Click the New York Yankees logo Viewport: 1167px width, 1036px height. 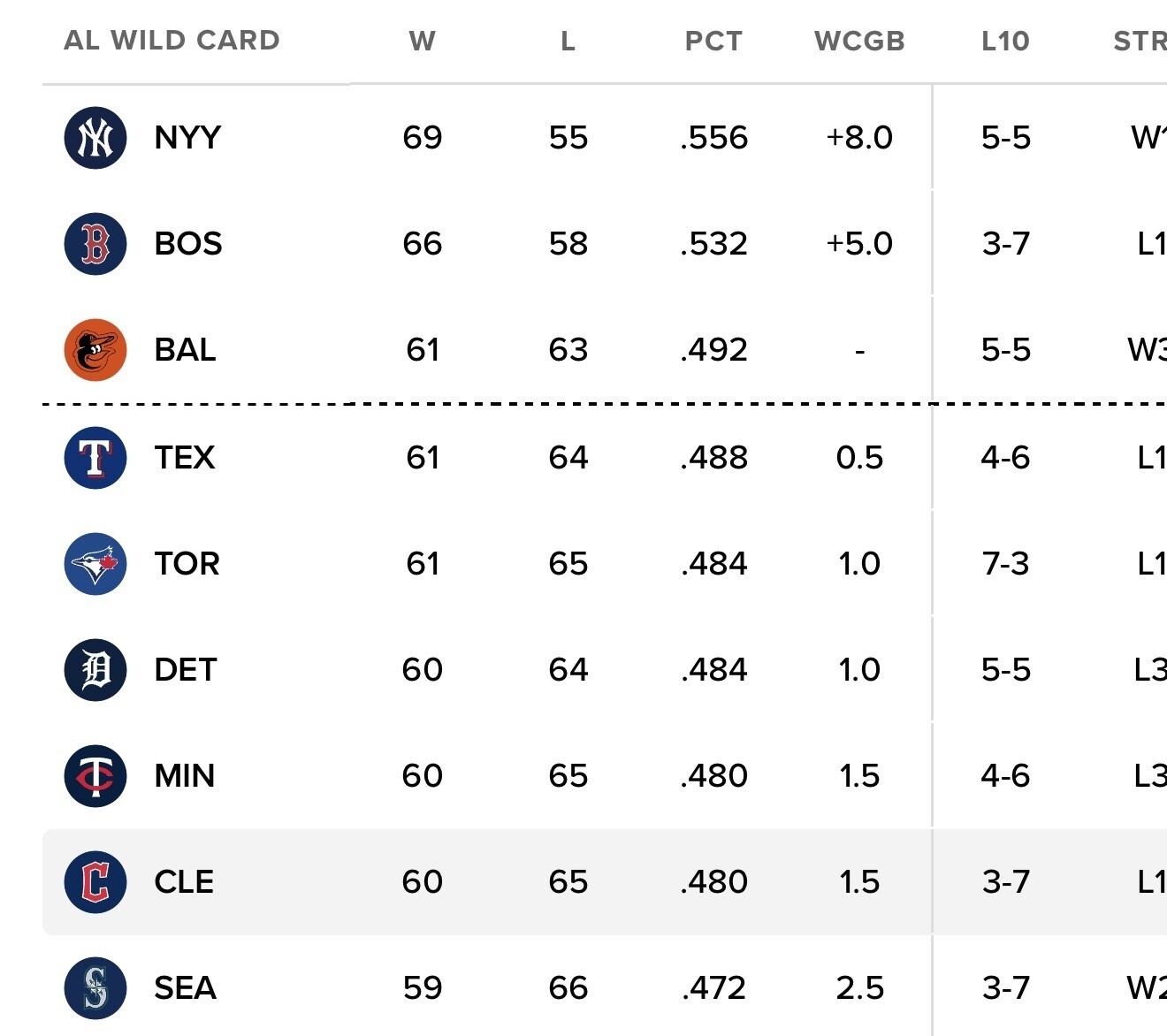tap(95, 138)
